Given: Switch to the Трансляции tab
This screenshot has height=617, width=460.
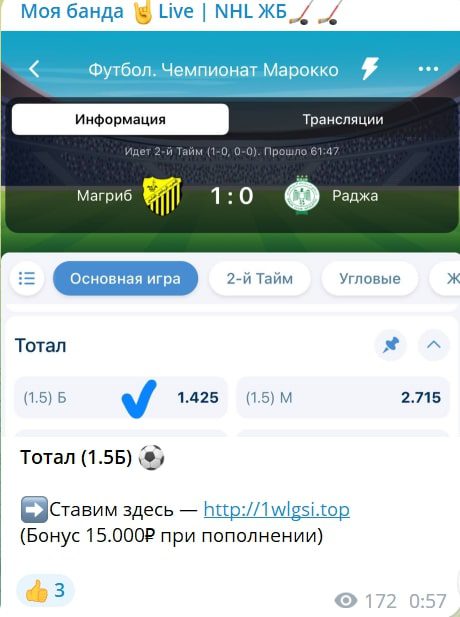Looking at the screenshot, I should [x=343, y=119].
